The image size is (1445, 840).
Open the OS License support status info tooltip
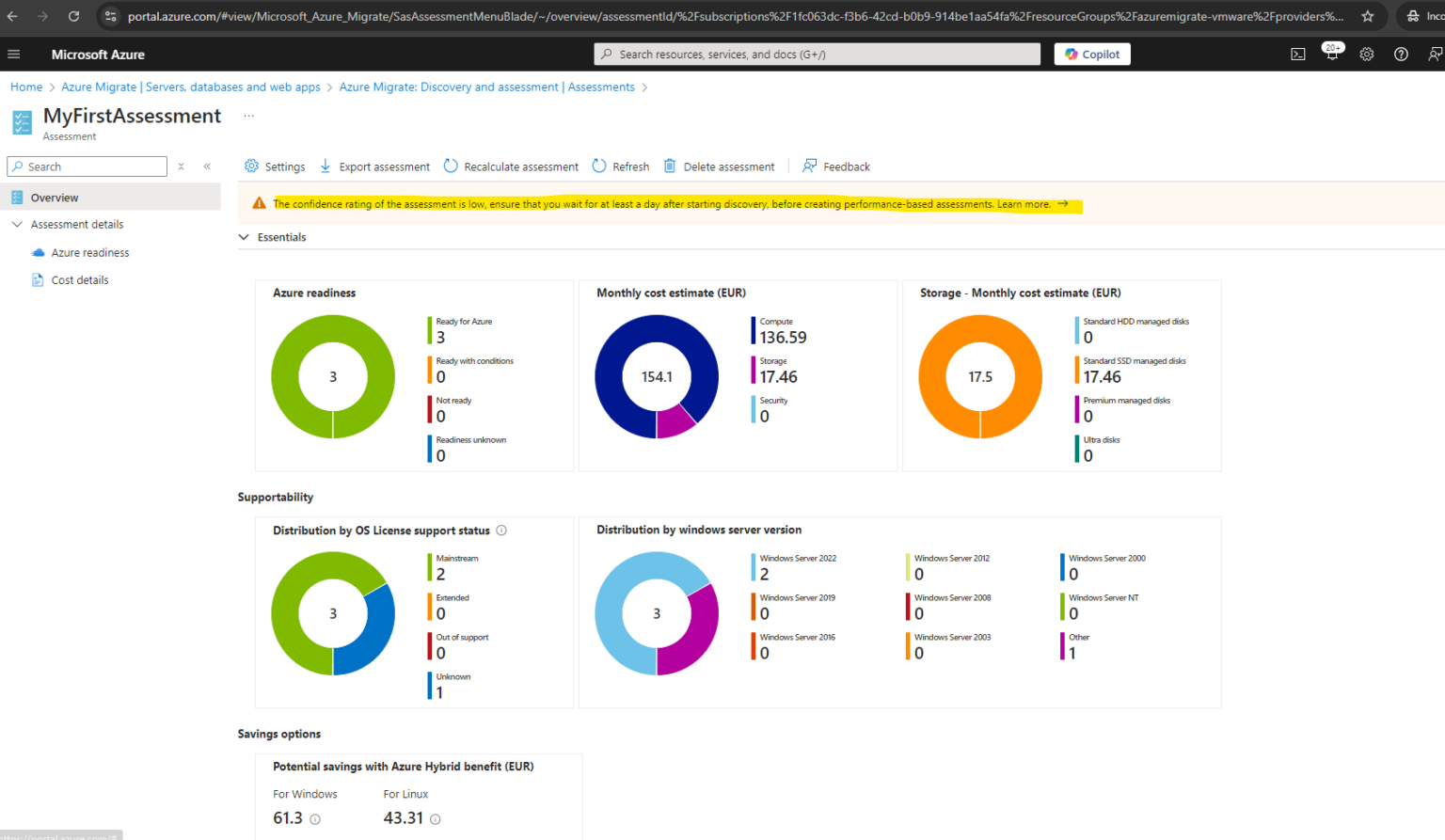point(500,530)
